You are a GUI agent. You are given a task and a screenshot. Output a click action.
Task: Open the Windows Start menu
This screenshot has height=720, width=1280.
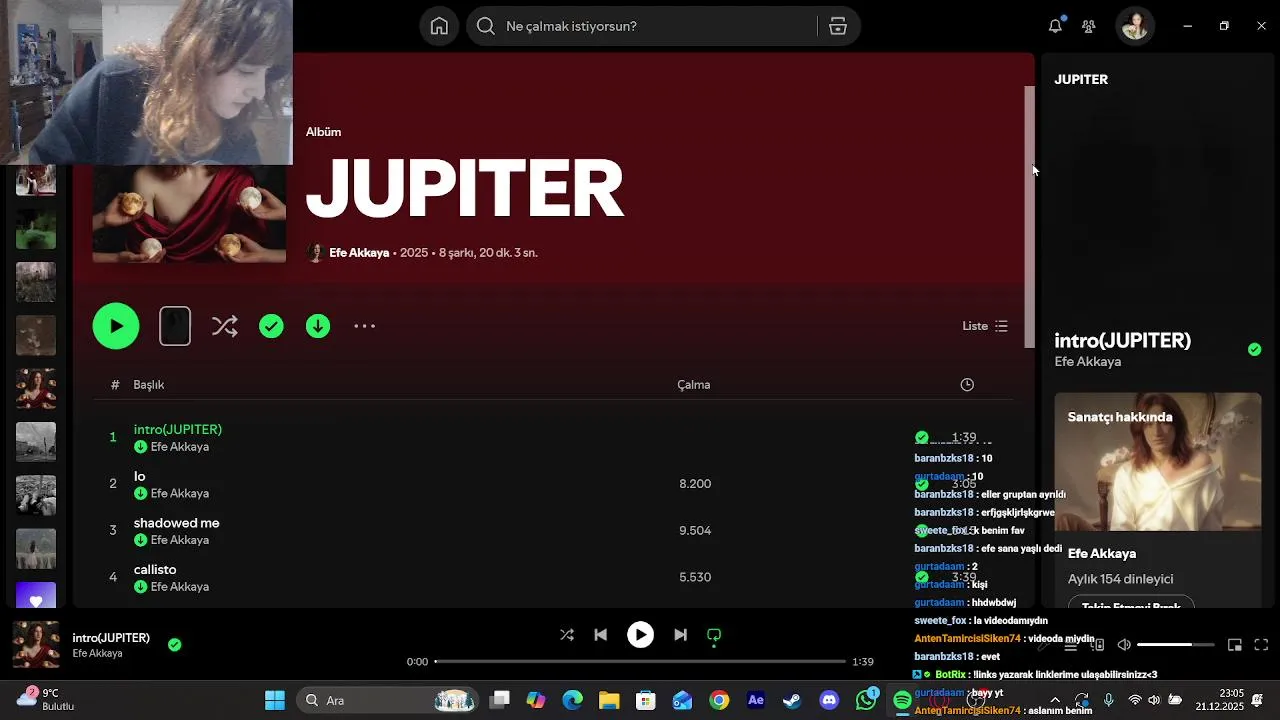coord(275,700)
